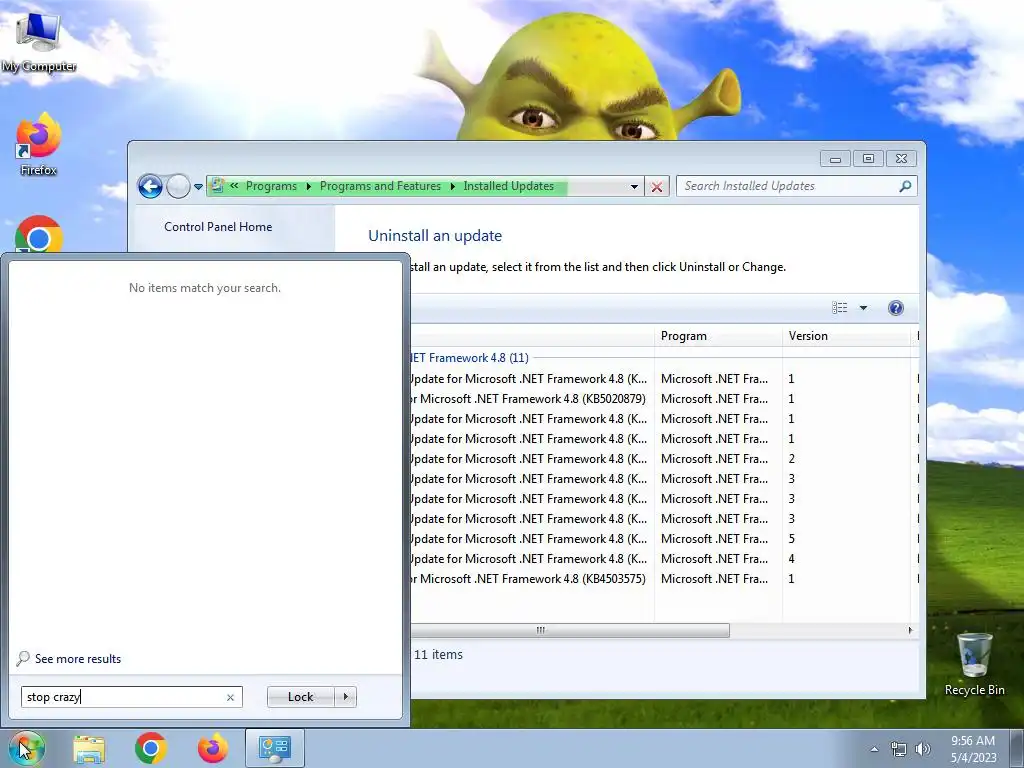Click the horizontal scrollbar right arrow

tap(910, 630)
